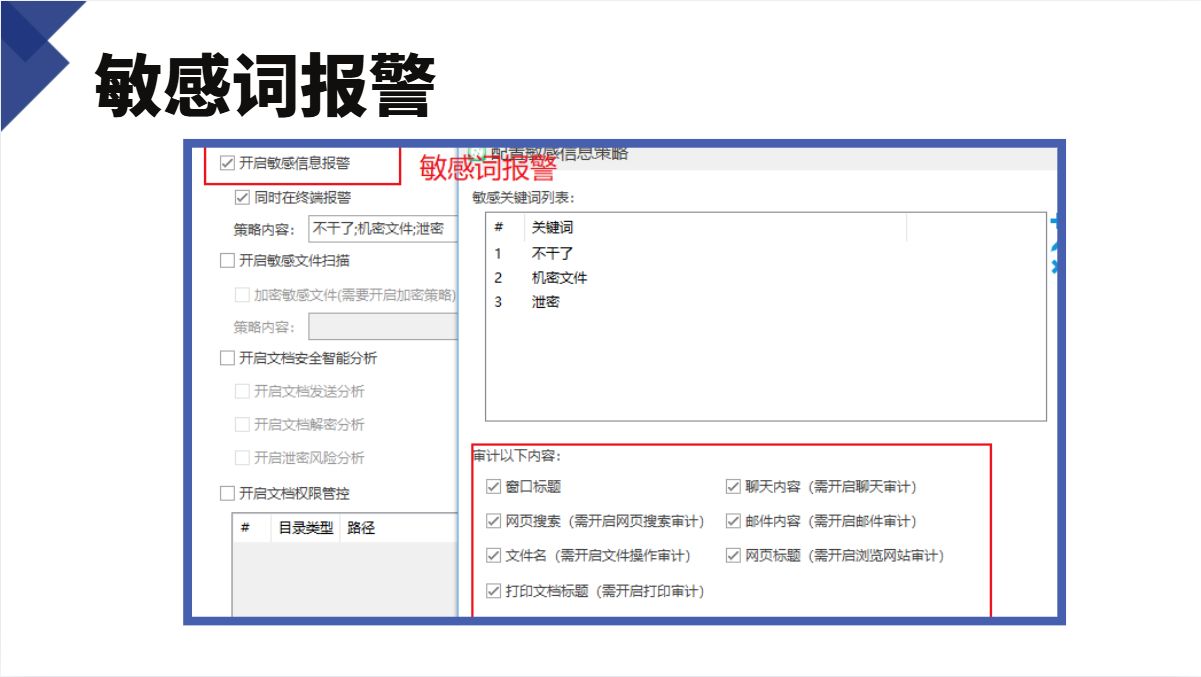1201x677 pixels.
Task: Select keyword row 机密文件
Action: pos(559,278)
